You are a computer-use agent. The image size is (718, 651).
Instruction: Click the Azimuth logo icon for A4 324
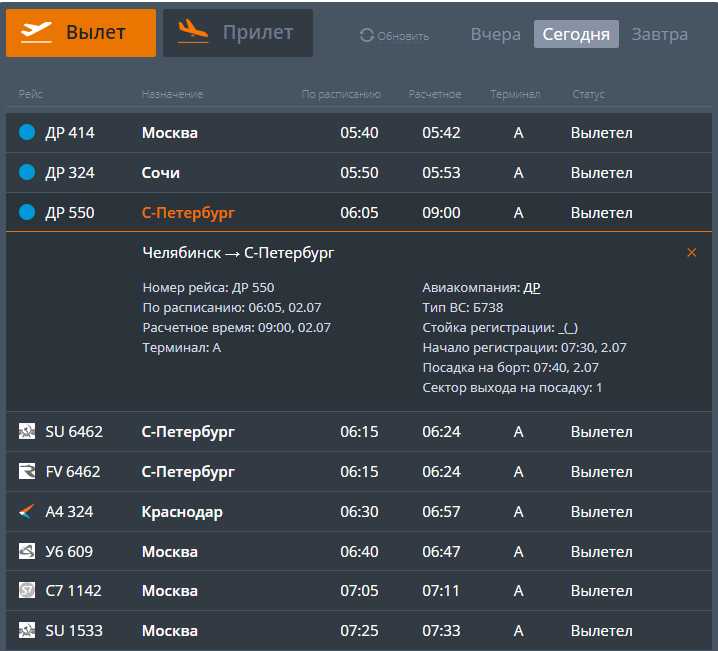(x=27, y=511)
